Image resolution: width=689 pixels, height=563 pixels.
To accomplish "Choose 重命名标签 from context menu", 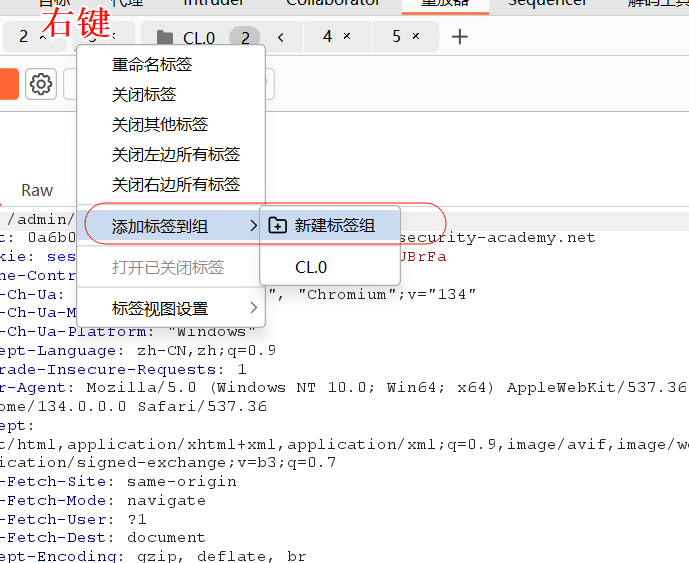I will point(171,65).
